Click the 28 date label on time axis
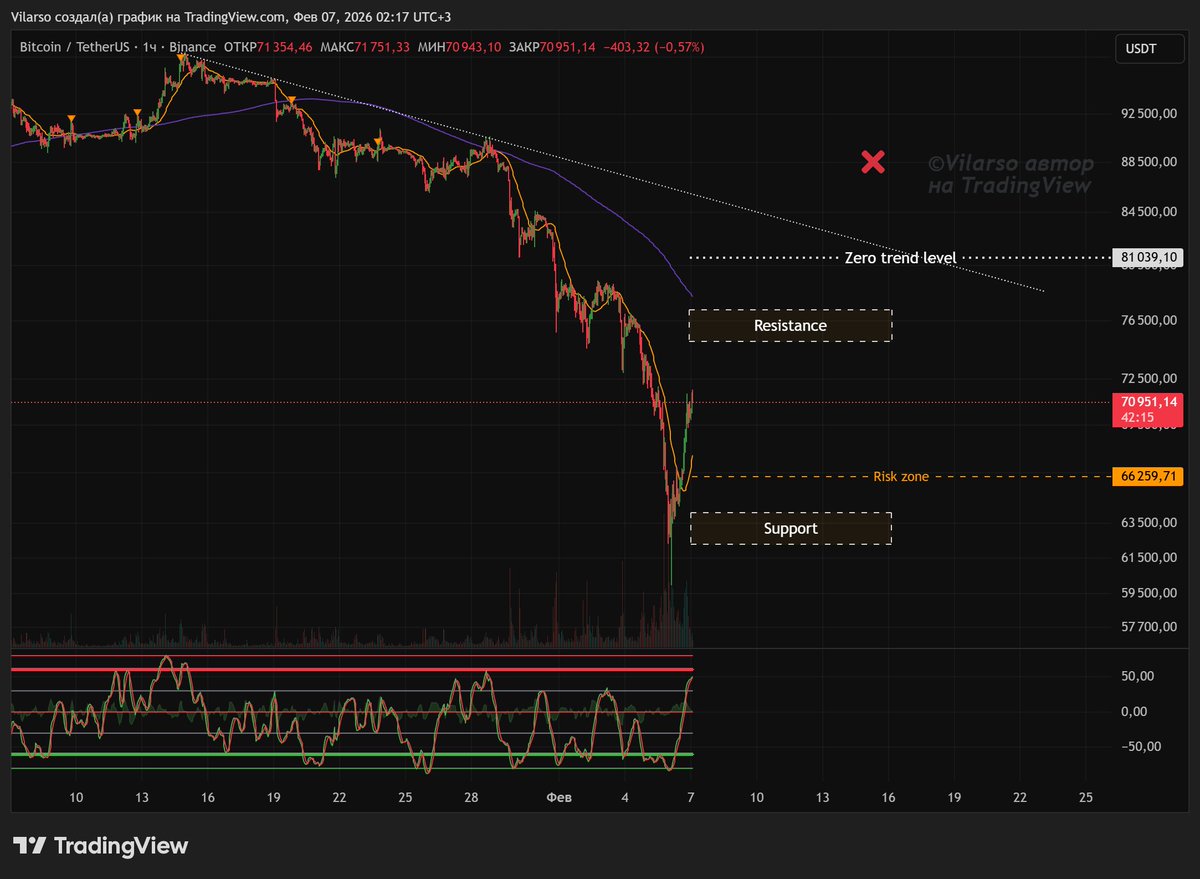Screen dimensions: 1200x879 pyautogui.click(x=472, y=797)
